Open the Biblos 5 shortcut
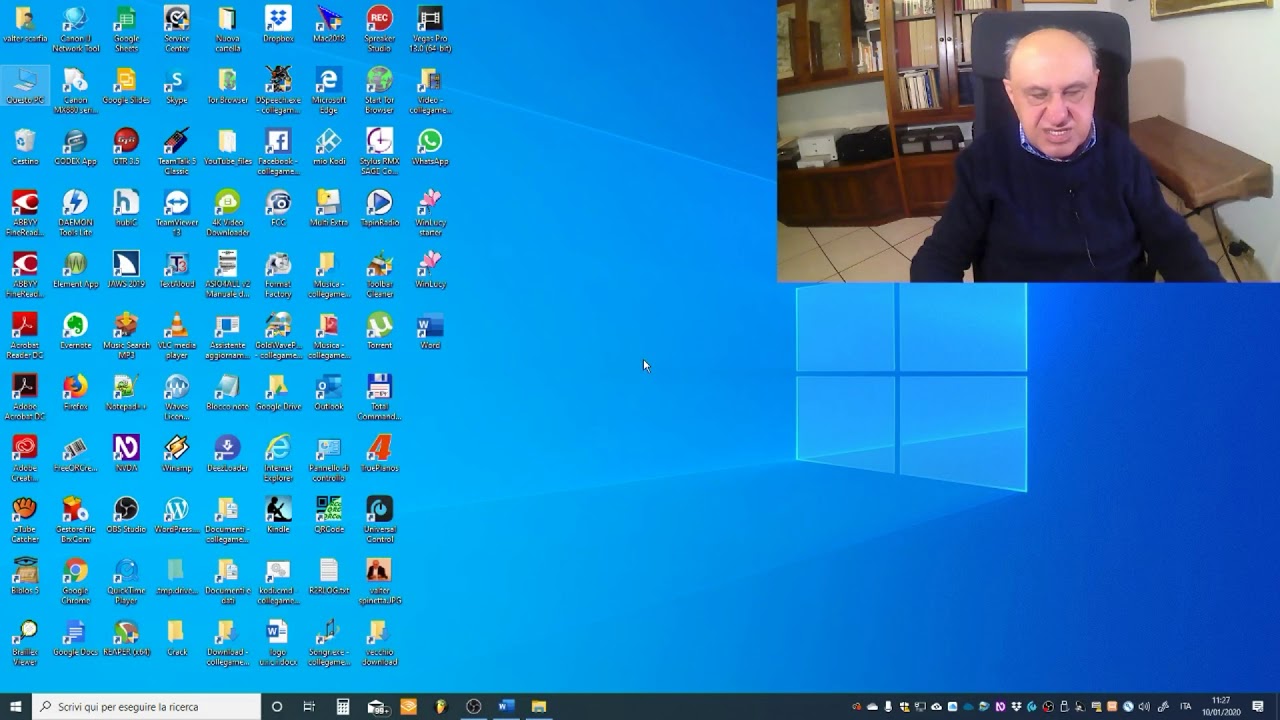Image resolution: width=1280 pixels, height=720 pixels. [x=25, y=576]
